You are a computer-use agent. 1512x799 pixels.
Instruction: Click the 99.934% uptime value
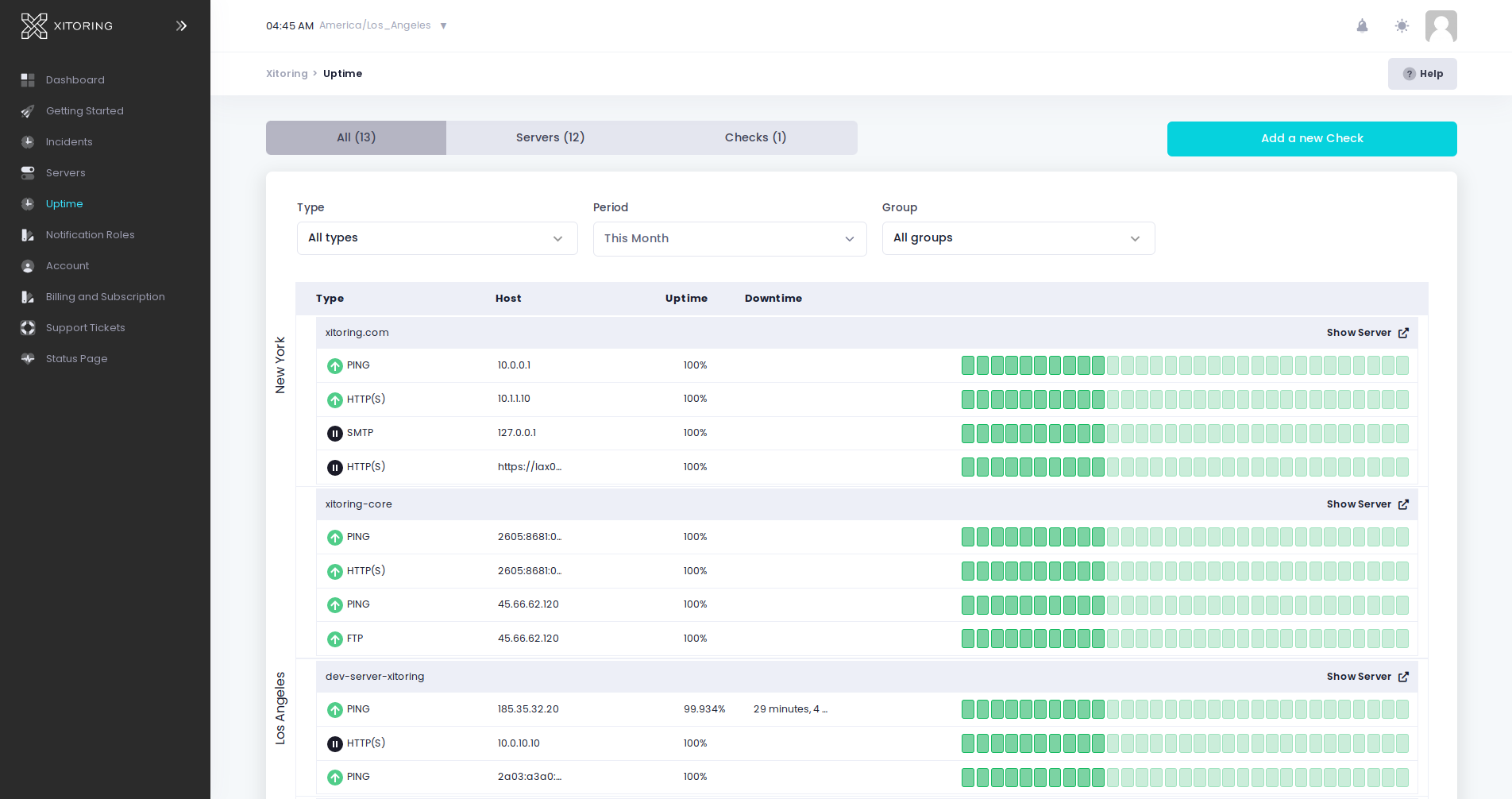704,709
